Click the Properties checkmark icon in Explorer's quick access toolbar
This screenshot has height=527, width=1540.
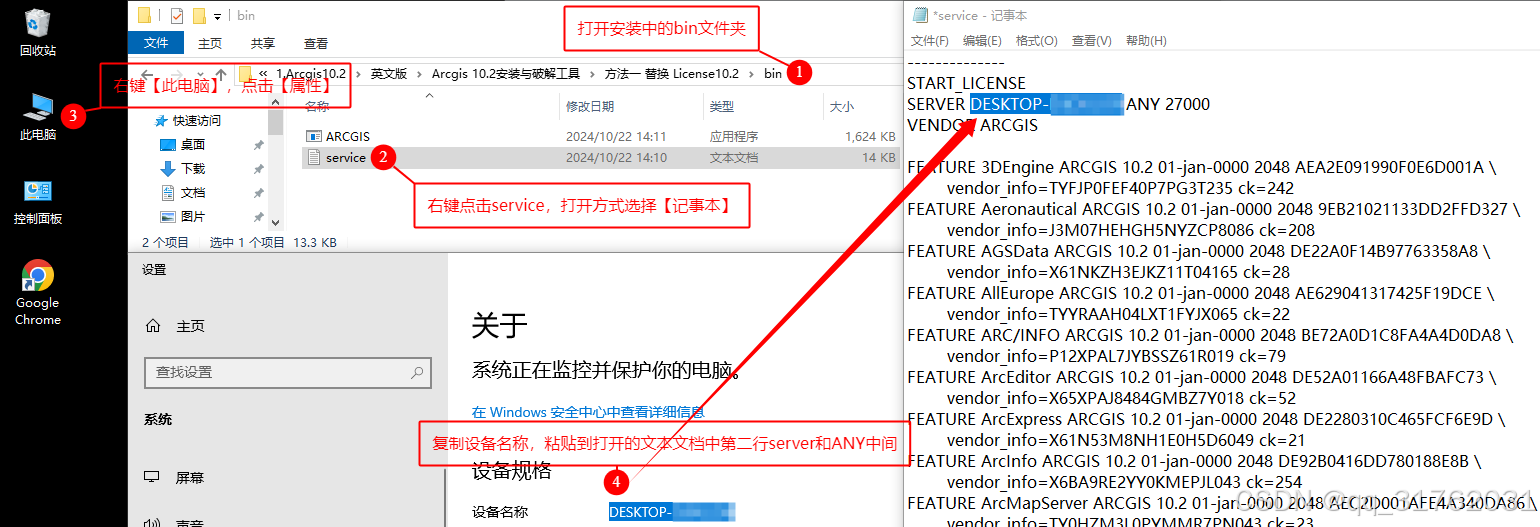tap(177, 16)
